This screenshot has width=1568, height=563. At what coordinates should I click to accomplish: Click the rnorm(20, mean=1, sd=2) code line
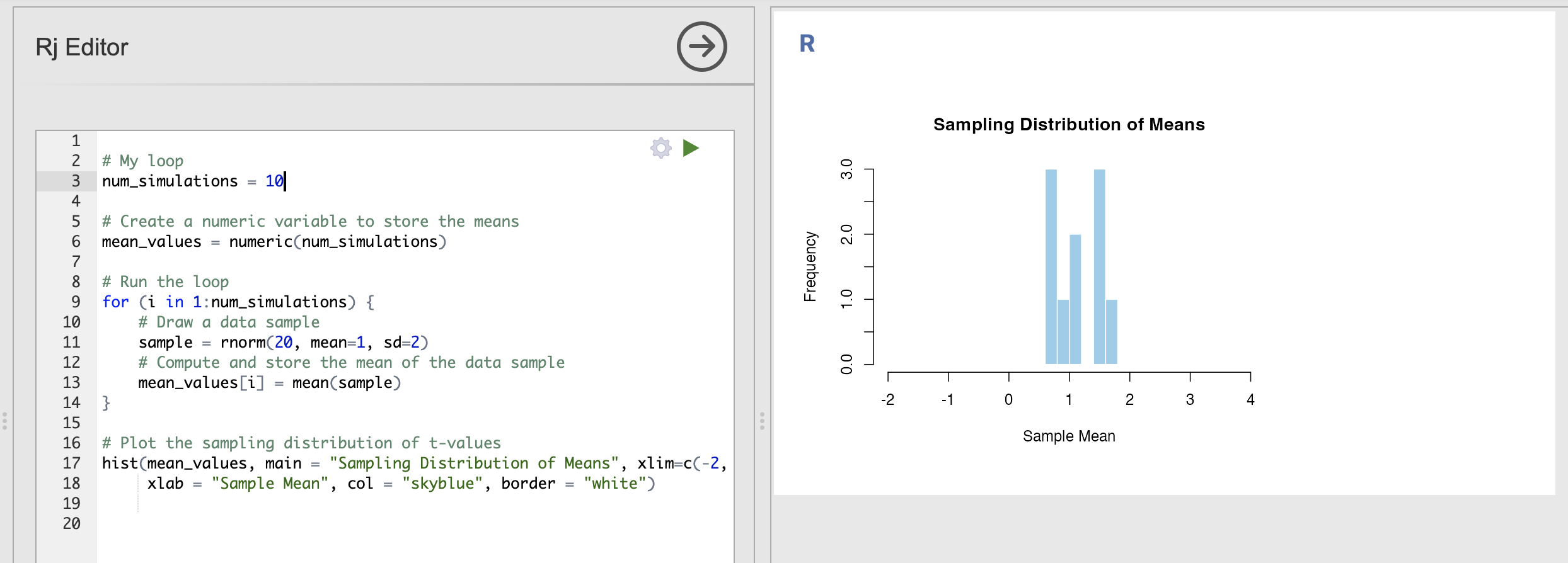coord(283,343)
